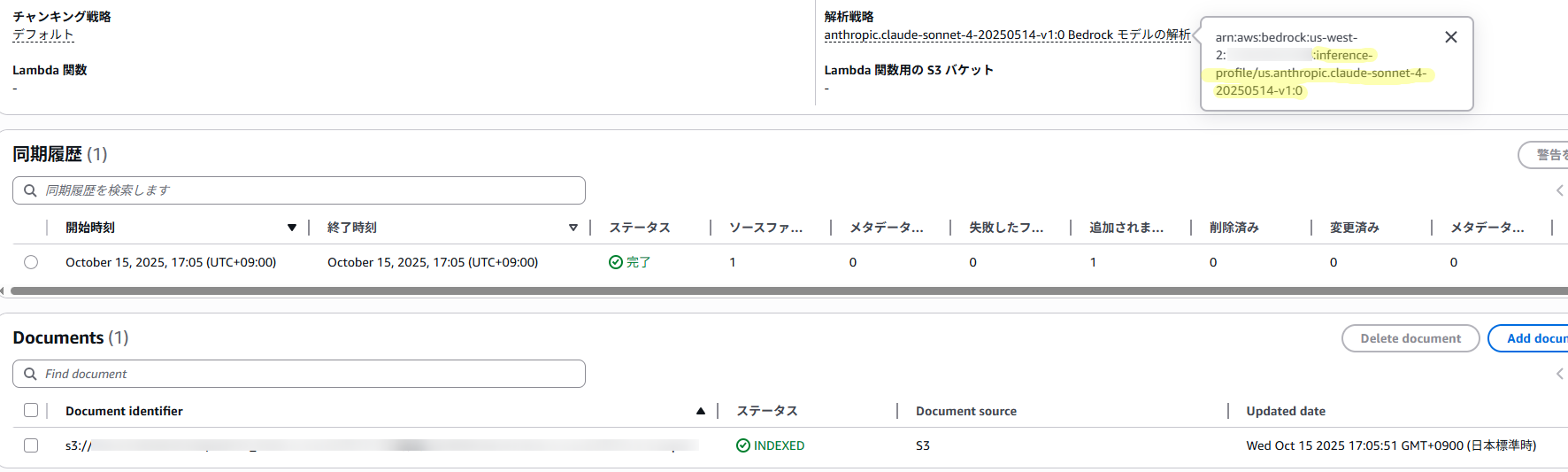Go to previous page of Documents

(x=1559, y=374)
